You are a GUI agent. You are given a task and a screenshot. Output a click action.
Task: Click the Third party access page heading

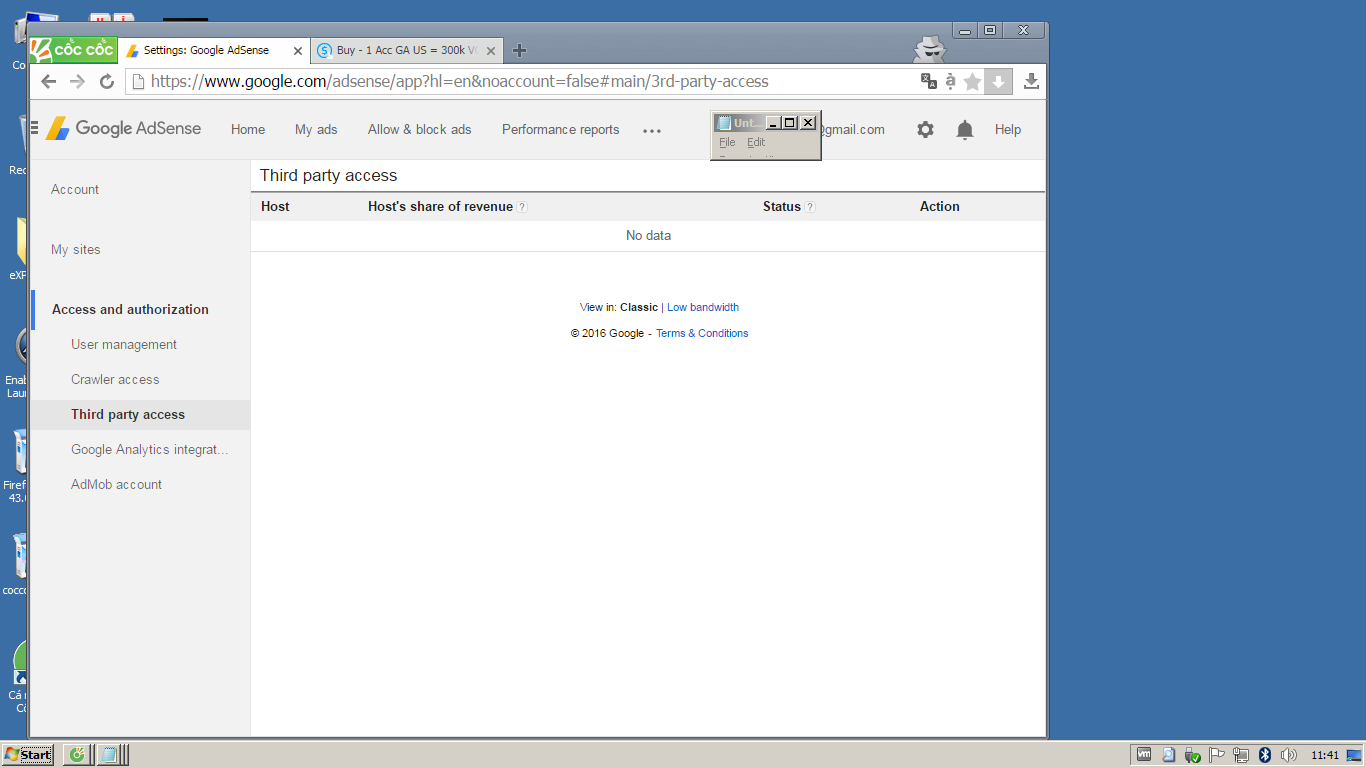coord(329,175)
